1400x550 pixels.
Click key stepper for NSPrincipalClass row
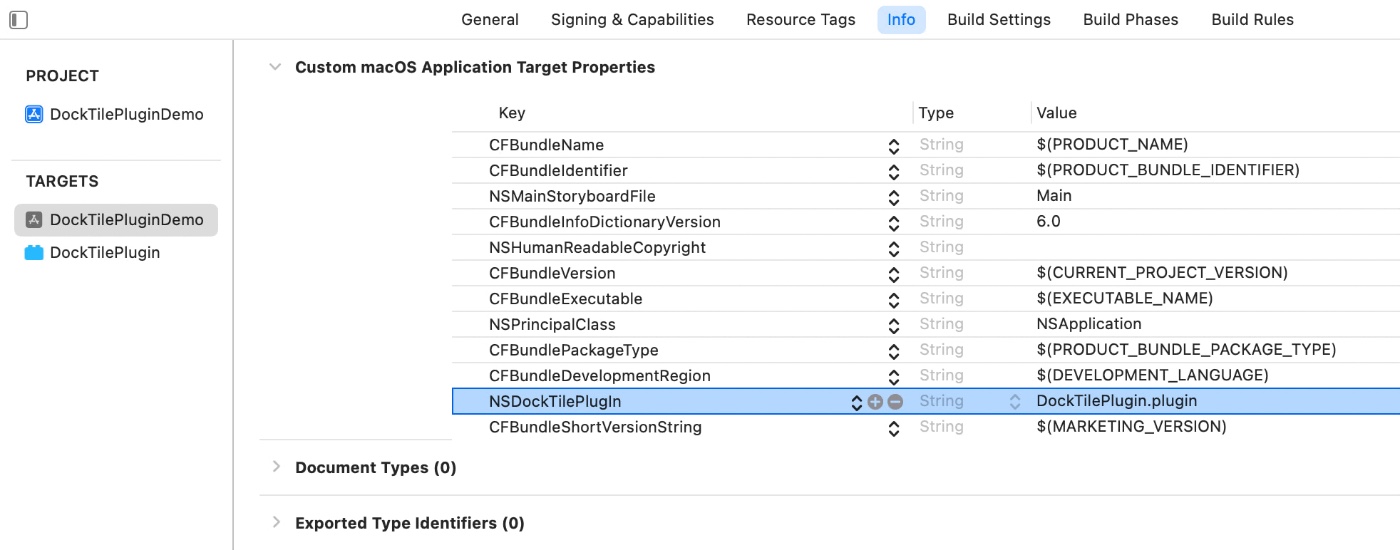coord(894,325)
